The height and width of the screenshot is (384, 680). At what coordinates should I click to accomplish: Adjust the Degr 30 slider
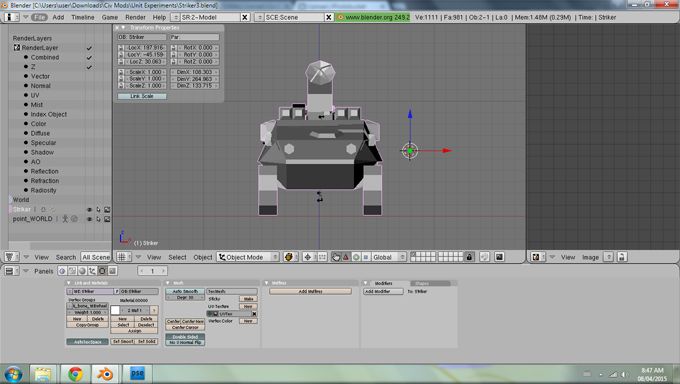(x=185, y=298)
